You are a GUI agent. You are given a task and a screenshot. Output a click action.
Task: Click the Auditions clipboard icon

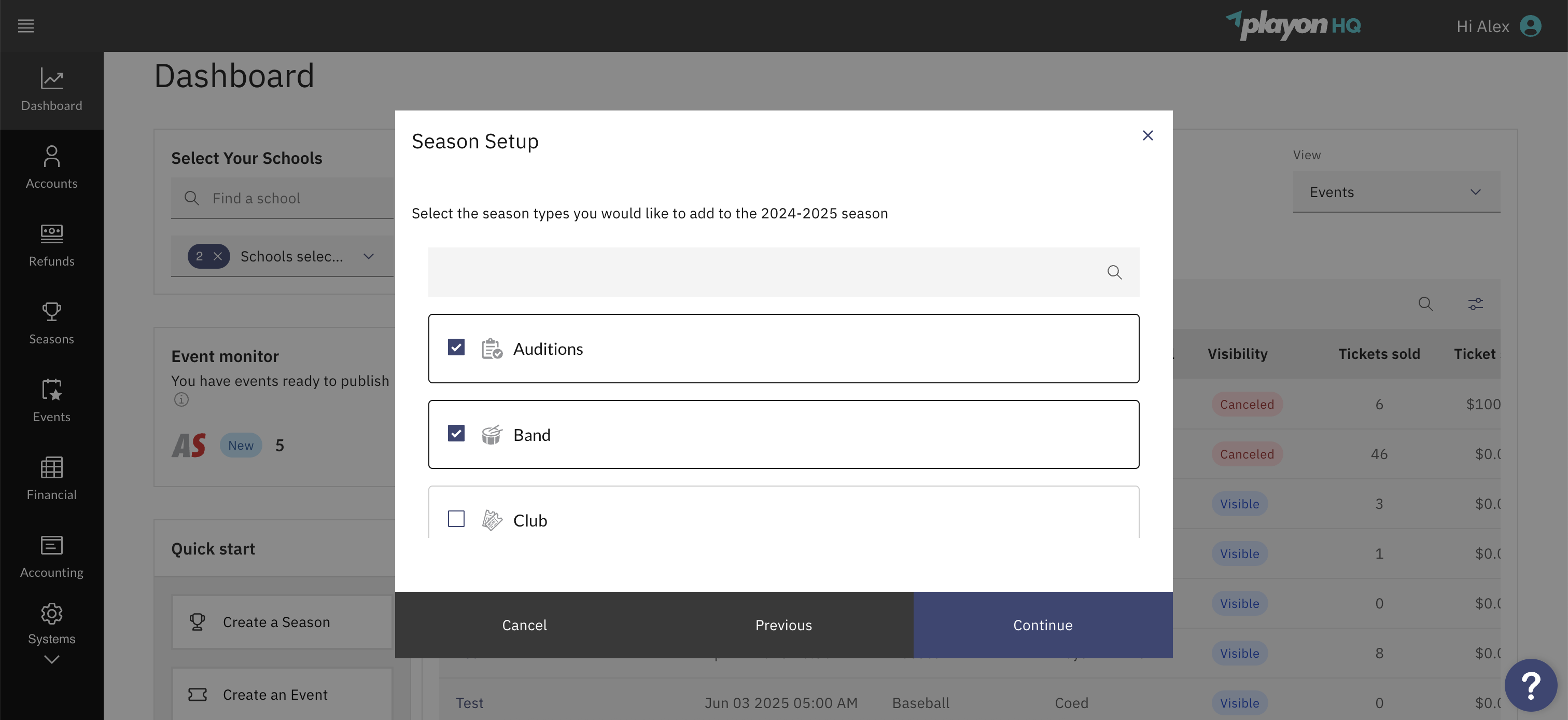point(492,349)
